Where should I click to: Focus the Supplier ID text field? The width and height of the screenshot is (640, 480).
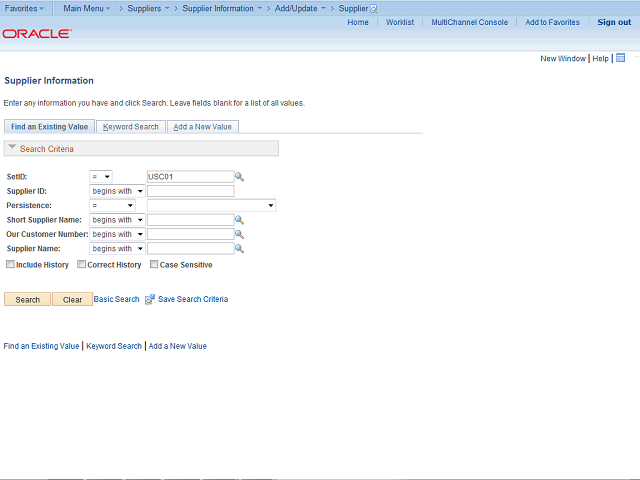(191, 191)
